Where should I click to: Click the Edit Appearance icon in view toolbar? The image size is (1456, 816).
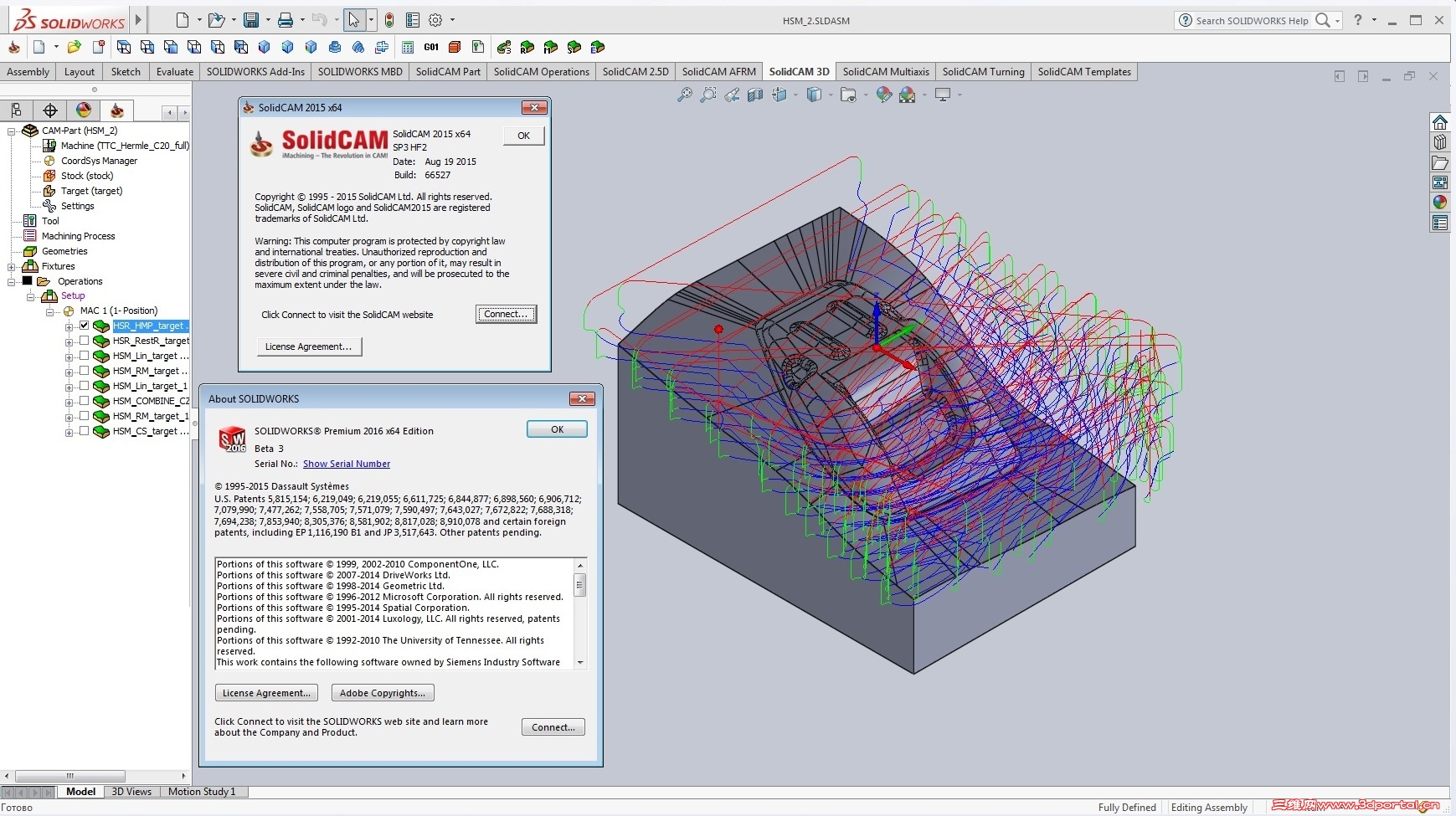[884, 95]
